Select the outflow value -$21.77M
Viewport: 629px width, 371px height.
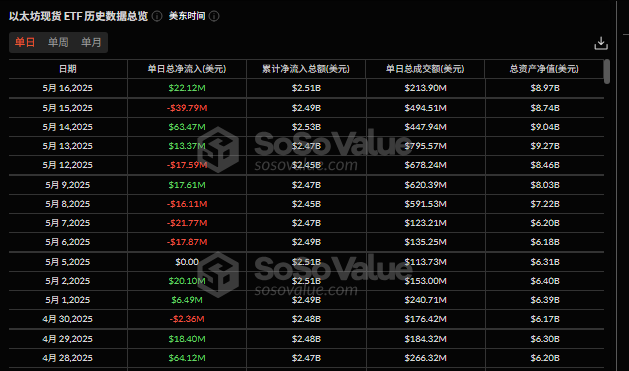coord(187,223)
